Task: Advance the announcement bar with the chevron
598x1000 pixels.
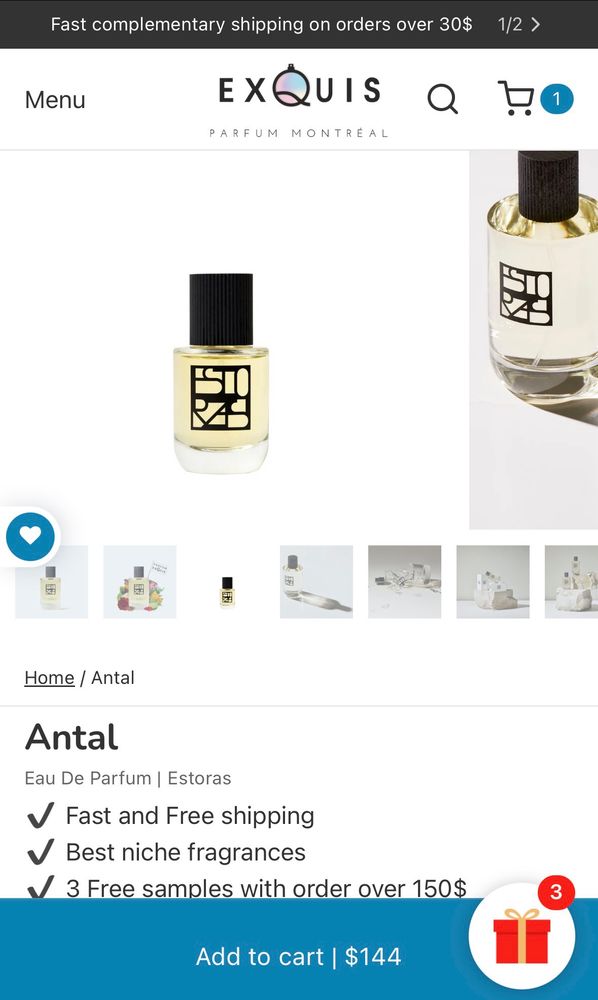Action: pyautogui.click(x=536, y=24)
